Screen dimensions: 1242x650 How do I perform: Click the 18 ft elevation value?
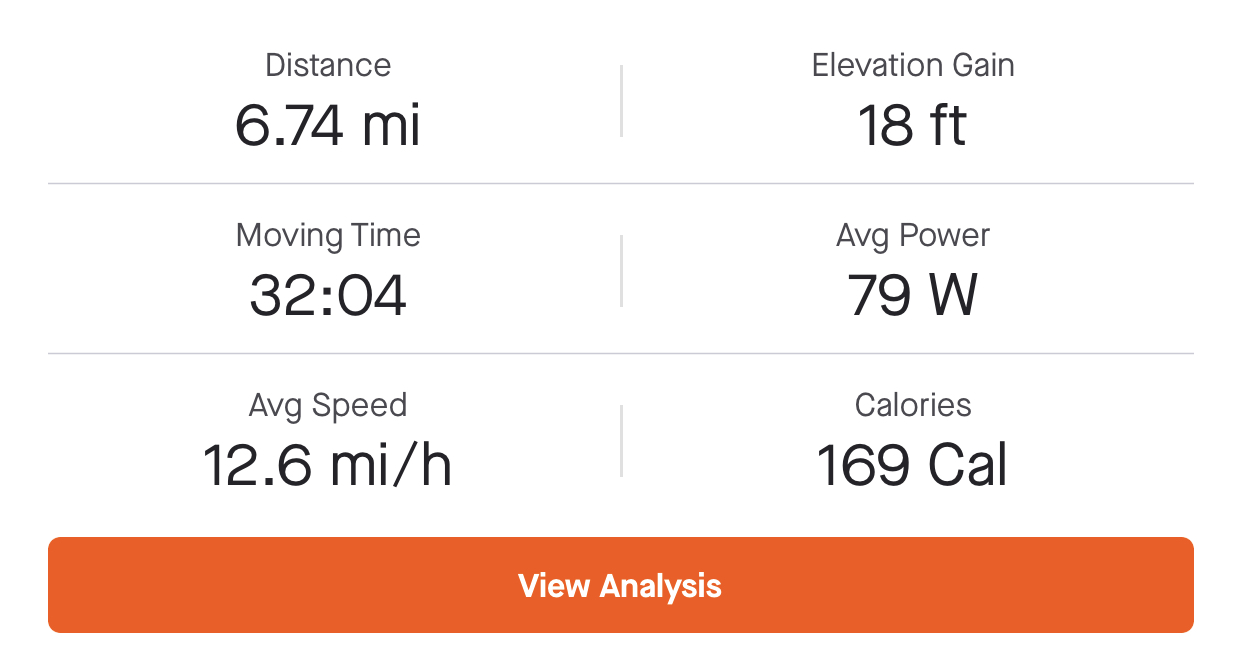click(x=913, y=126)
